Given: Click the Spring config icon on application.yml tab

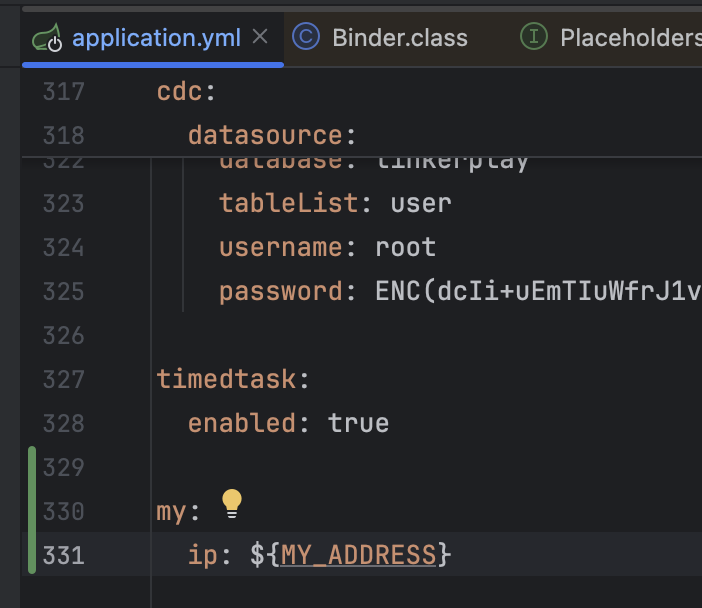Looking at the screenshot, I should tap(47, 39).
